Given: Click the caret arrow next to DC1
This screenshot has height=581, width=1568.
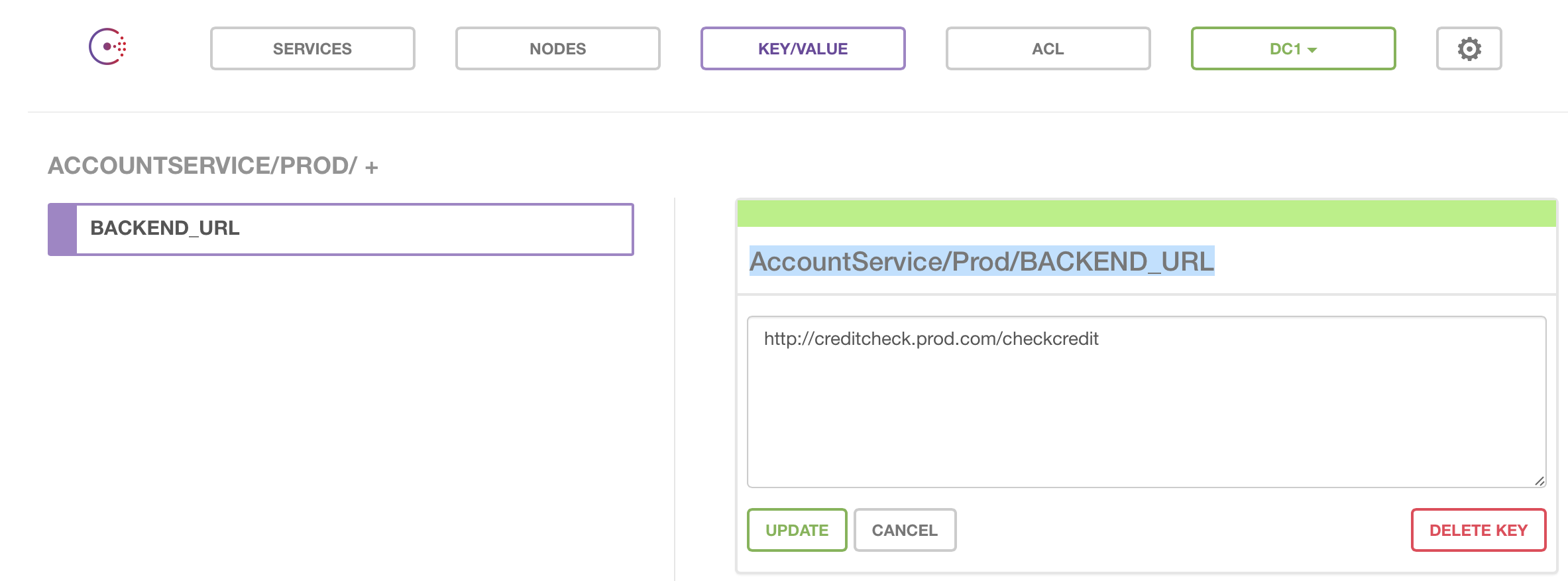Looking at the screenshot, I should tap(1312, 50).
